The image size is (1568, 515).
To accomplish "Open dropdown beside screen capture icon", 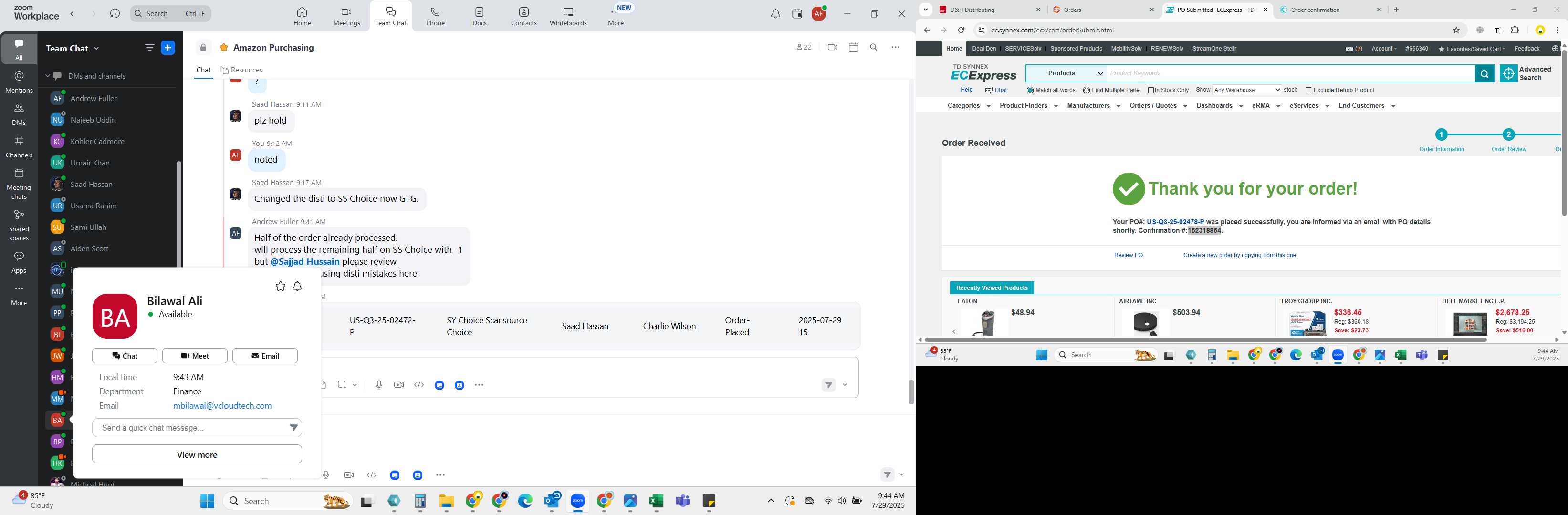I will click(355, 385).
